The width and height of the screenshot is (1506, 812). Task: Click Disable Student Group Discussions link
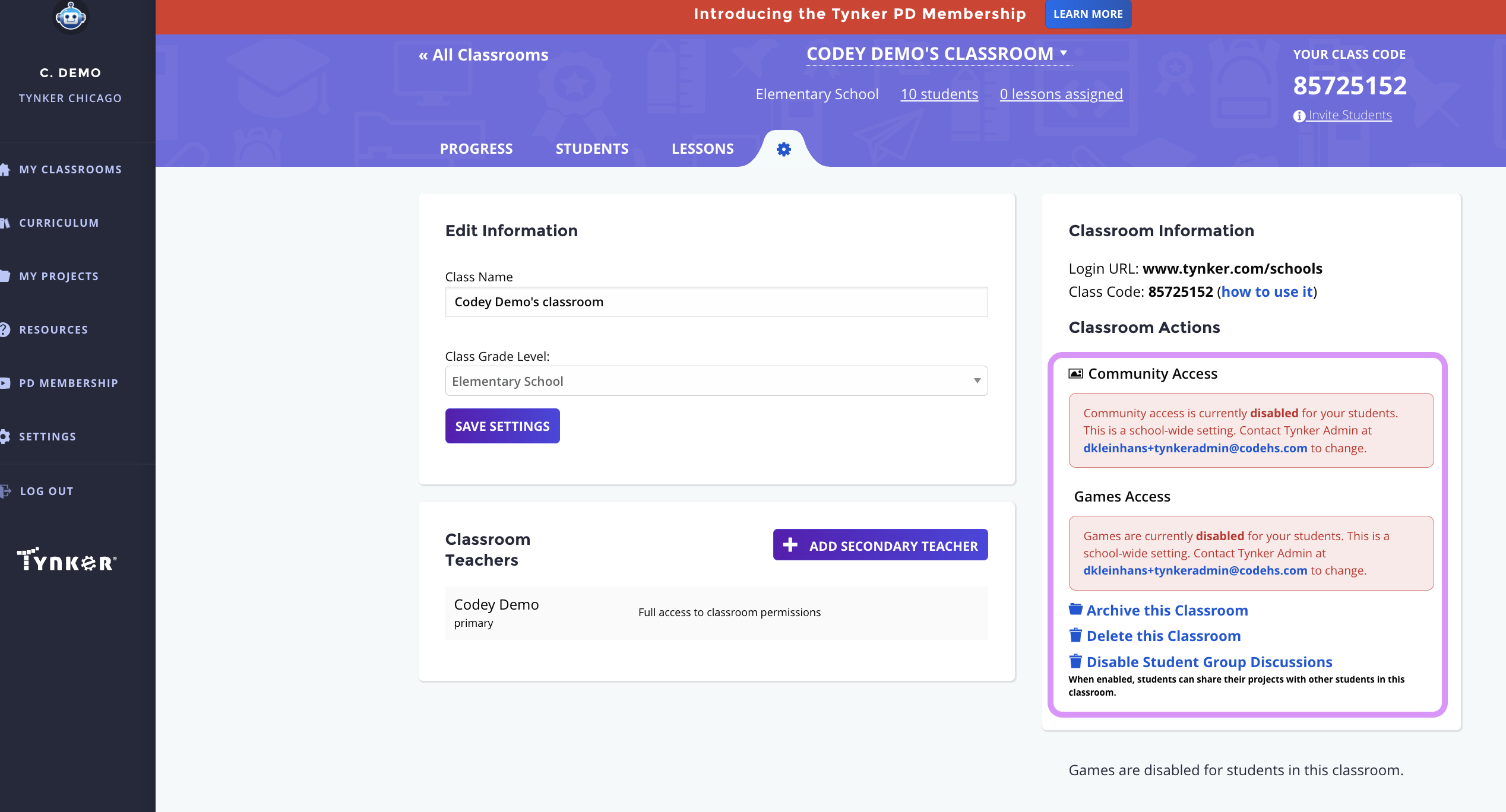click(1209, 662)
